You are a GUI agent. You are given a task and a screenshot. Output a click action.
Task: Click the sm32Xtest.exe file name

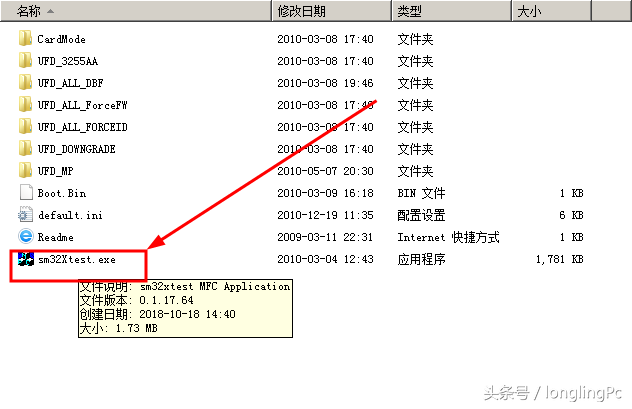point(77,260)
